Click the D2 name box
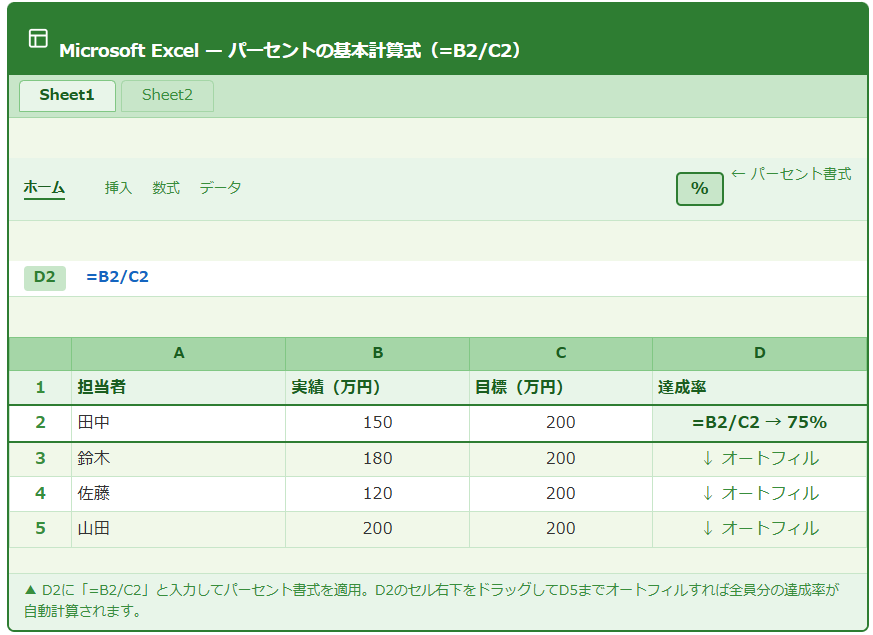This screenshot has height=635, width=873. [x=44, y=277]
